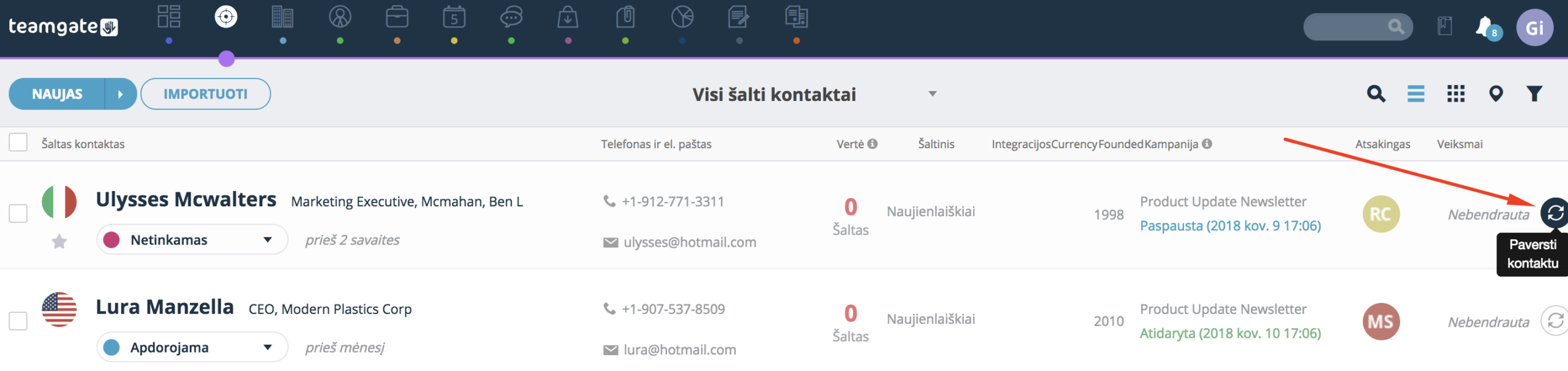Viewport: 1568px width, 371px height.
Task: Click Paspausta (2018 kov. 9 17:06) link
Action: pos(1231,226)
